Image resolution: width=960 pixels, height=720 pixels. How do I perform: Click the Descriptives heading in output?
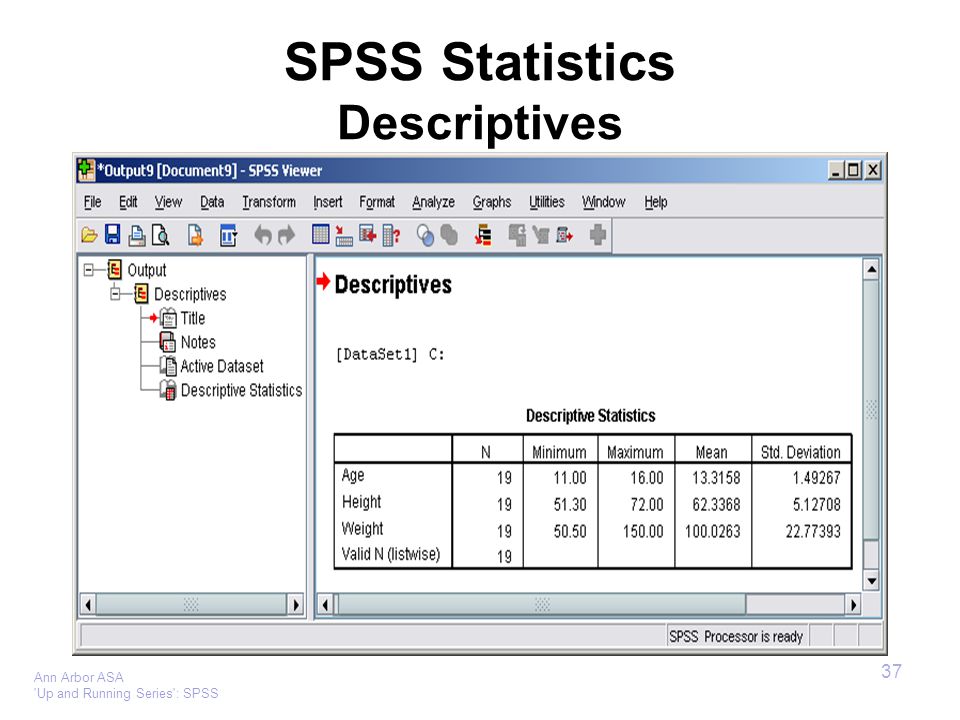coord(393,285)
